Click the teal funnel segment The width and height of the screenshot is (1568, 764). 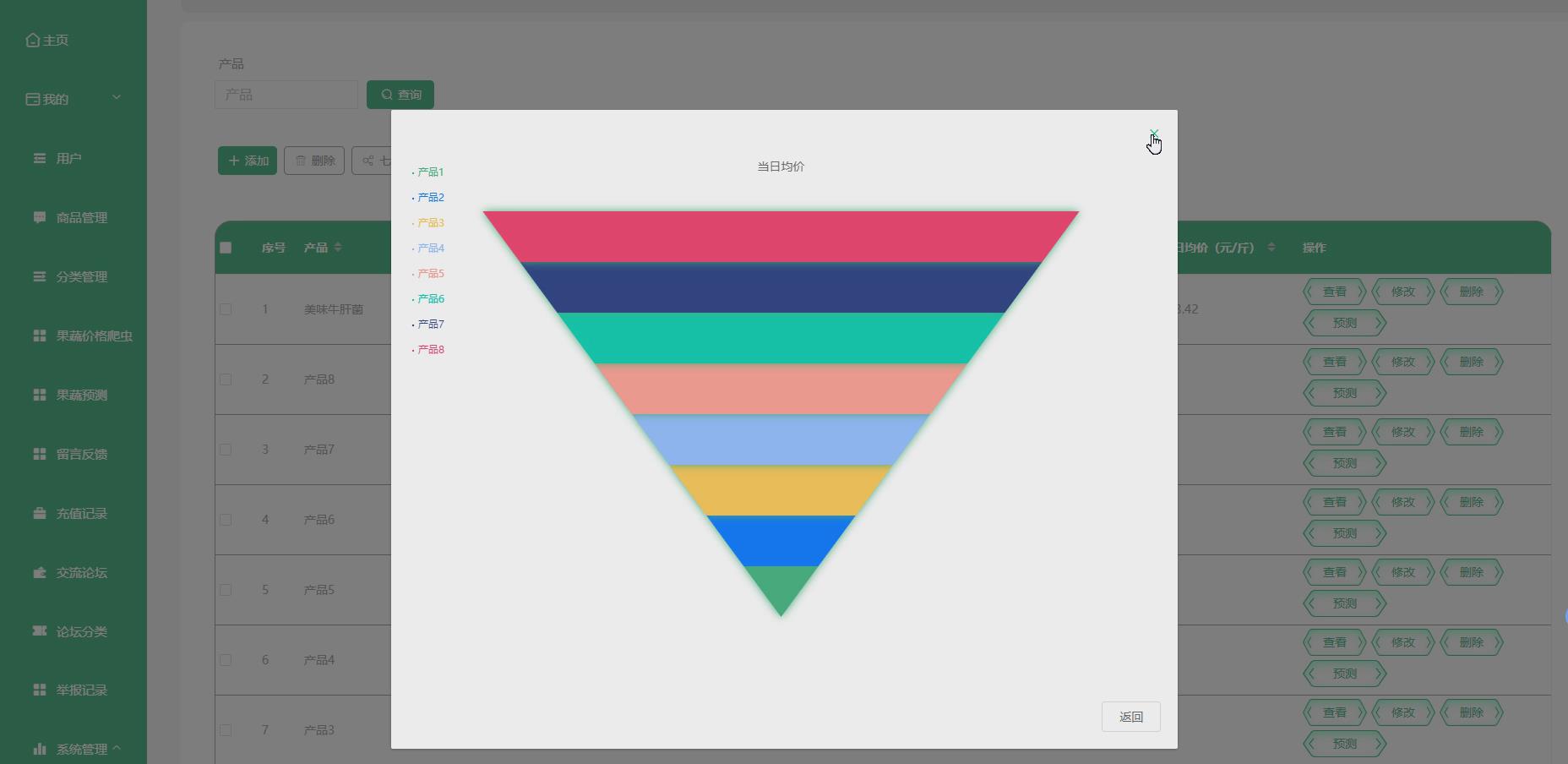[781, 338]
